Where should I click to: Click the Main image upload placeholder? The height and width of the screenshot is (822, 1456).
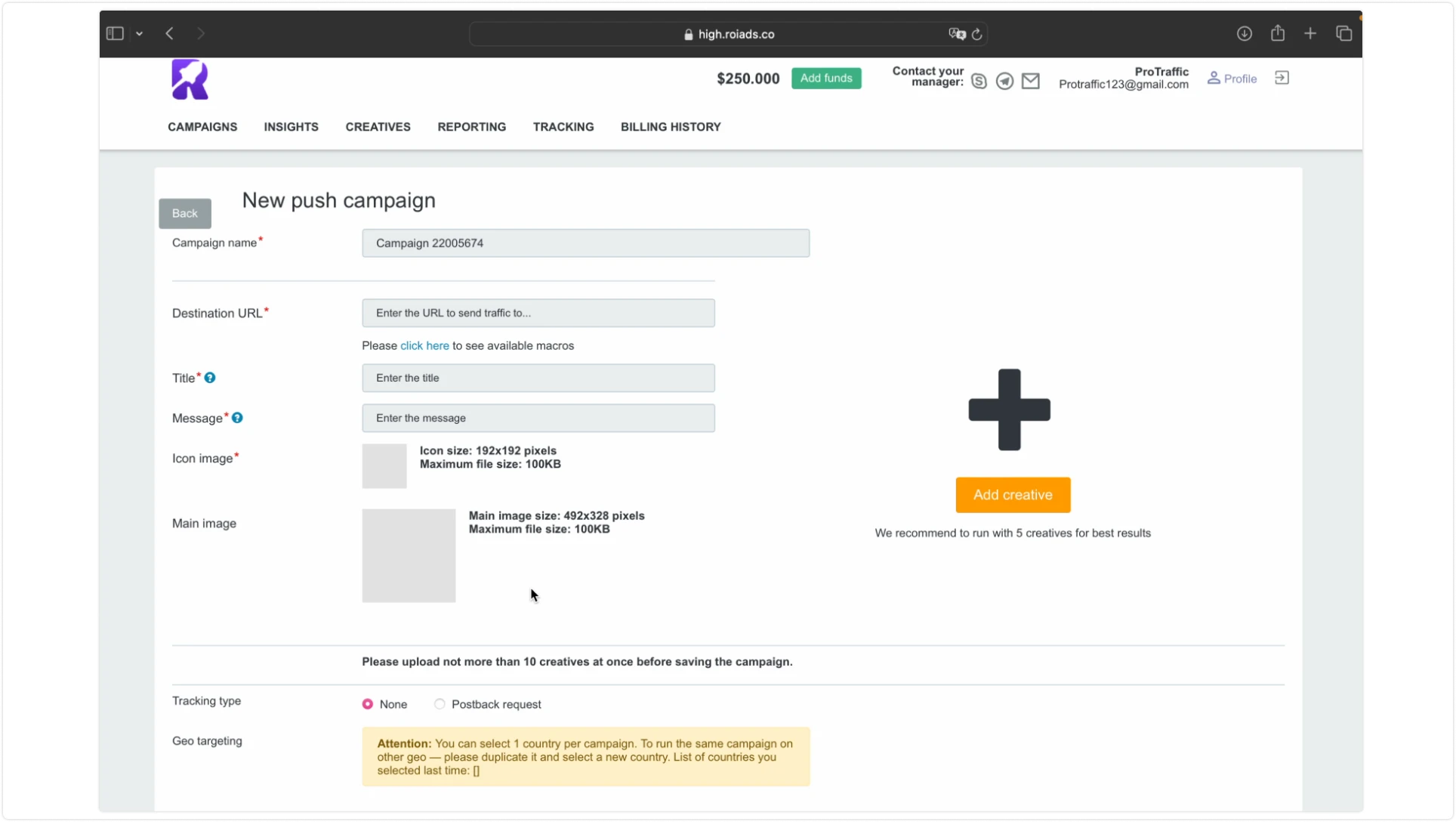(x=409, y=555)
